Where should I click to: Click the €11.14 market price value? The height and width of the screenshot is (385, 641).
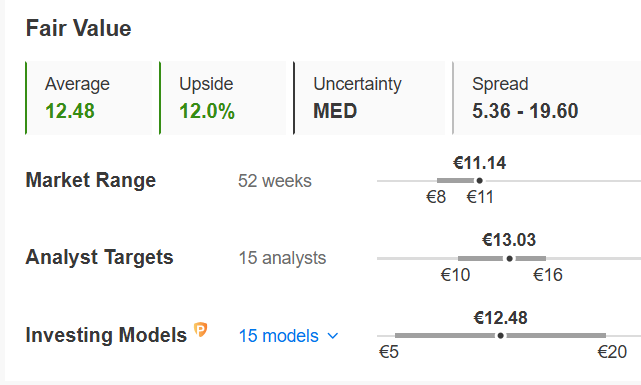pyautogui.click(x=480, y=163)
